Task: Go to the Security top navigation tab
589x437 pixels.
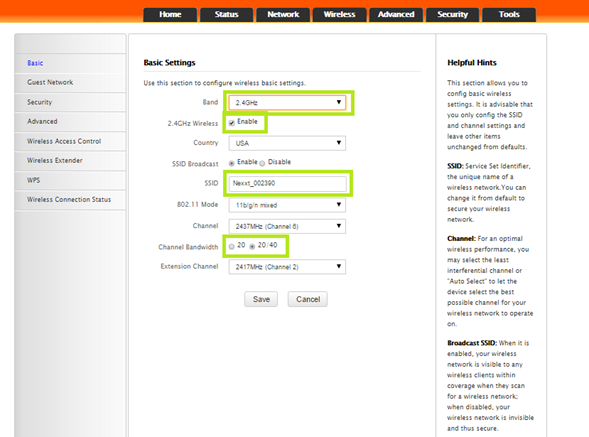Action: pyautogui.click(x=452, y=15)
